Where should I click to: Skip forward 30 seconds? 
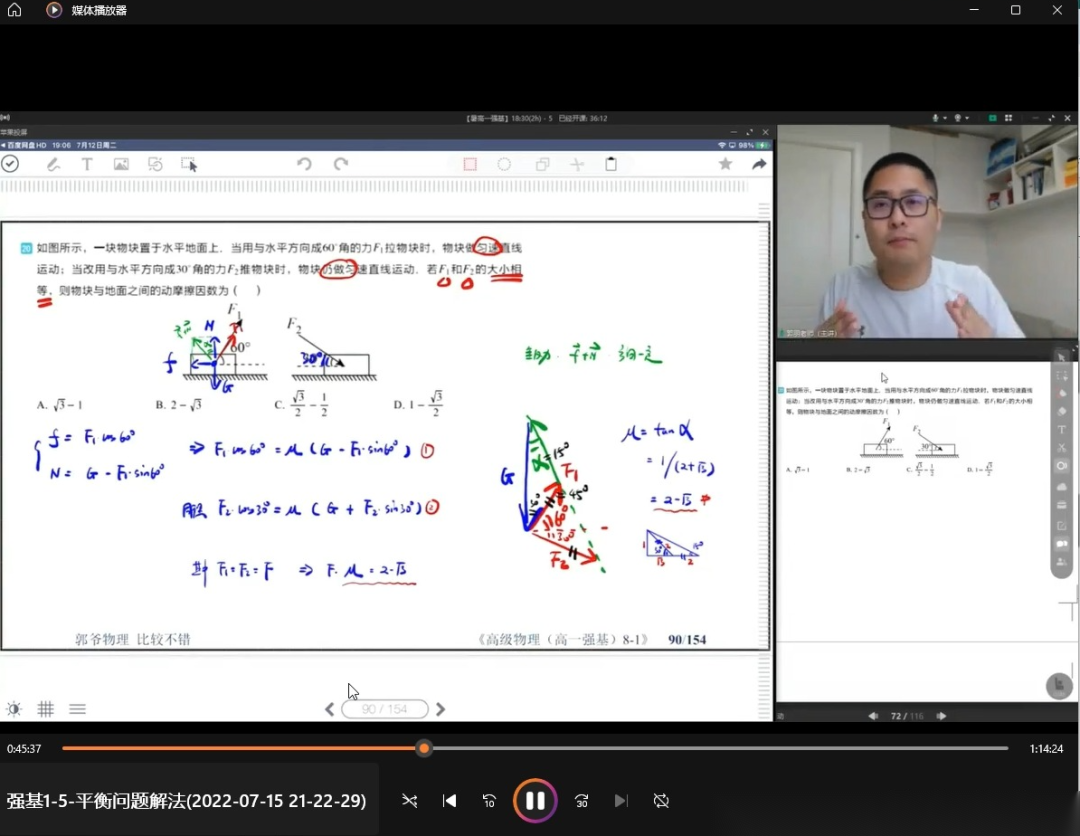tap(582, 800)
